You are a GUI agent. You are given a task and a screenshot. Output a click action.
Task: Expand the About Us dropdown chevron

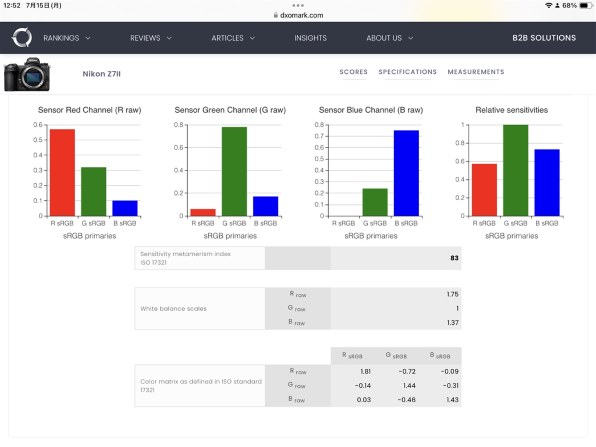pyautogui.click(x=411, y=38)
